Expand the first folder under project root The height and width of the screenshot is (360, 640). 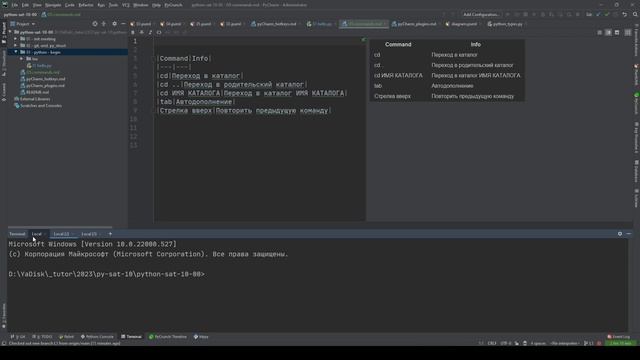pyautogui.click(x=16, y=39)
